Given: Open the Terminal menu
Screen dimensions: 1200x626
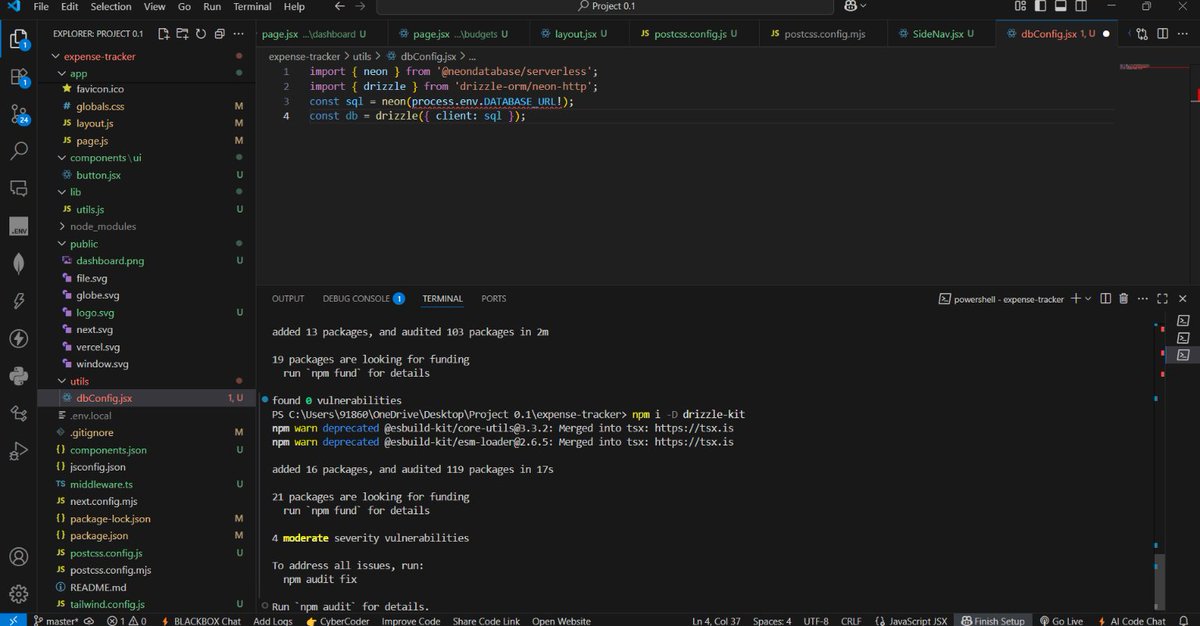Looking at the screenshot, I should [x=253, y=7].
